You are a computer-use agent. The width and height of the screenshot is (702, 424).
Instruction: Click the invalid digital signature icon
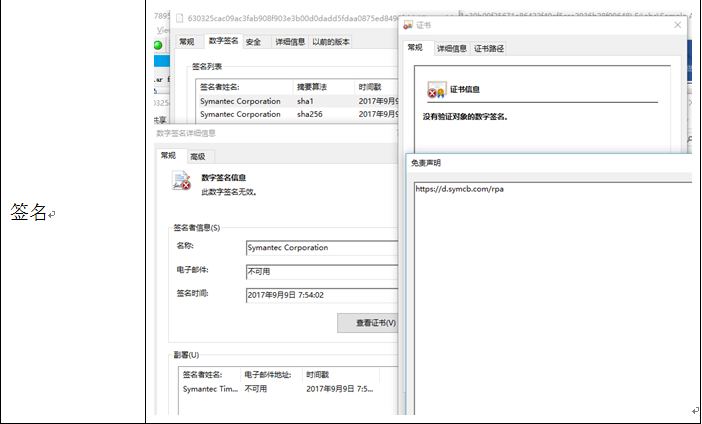point(181,180)
